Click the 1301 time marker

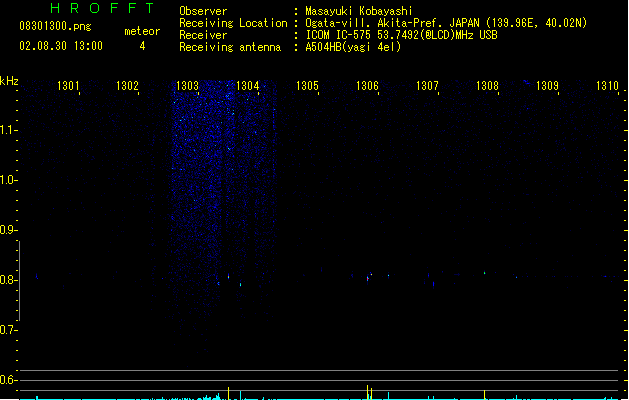(x=68, y=86)
